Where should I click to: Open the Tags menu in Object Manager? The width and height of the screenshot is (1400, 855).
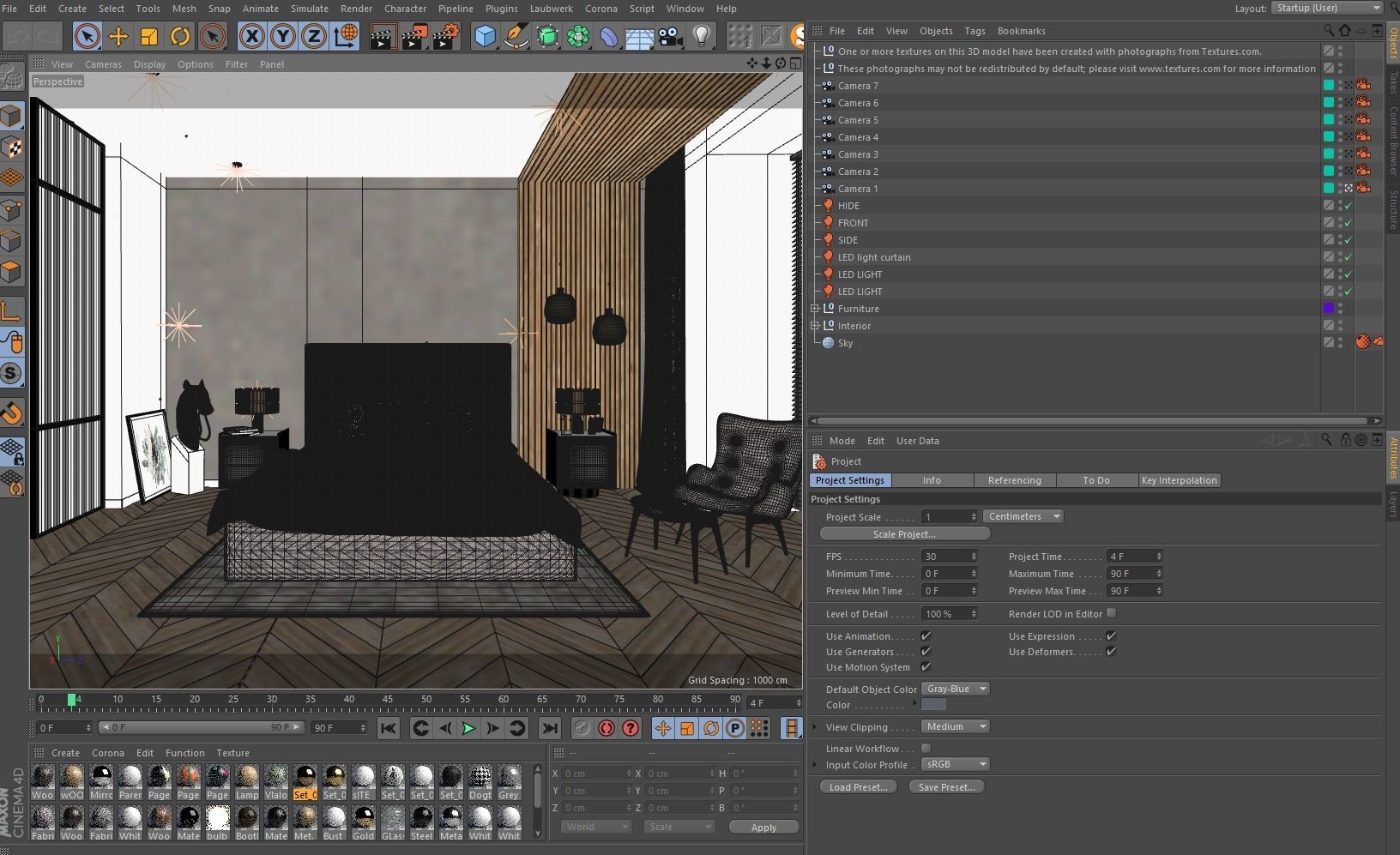tap(975, 31)
